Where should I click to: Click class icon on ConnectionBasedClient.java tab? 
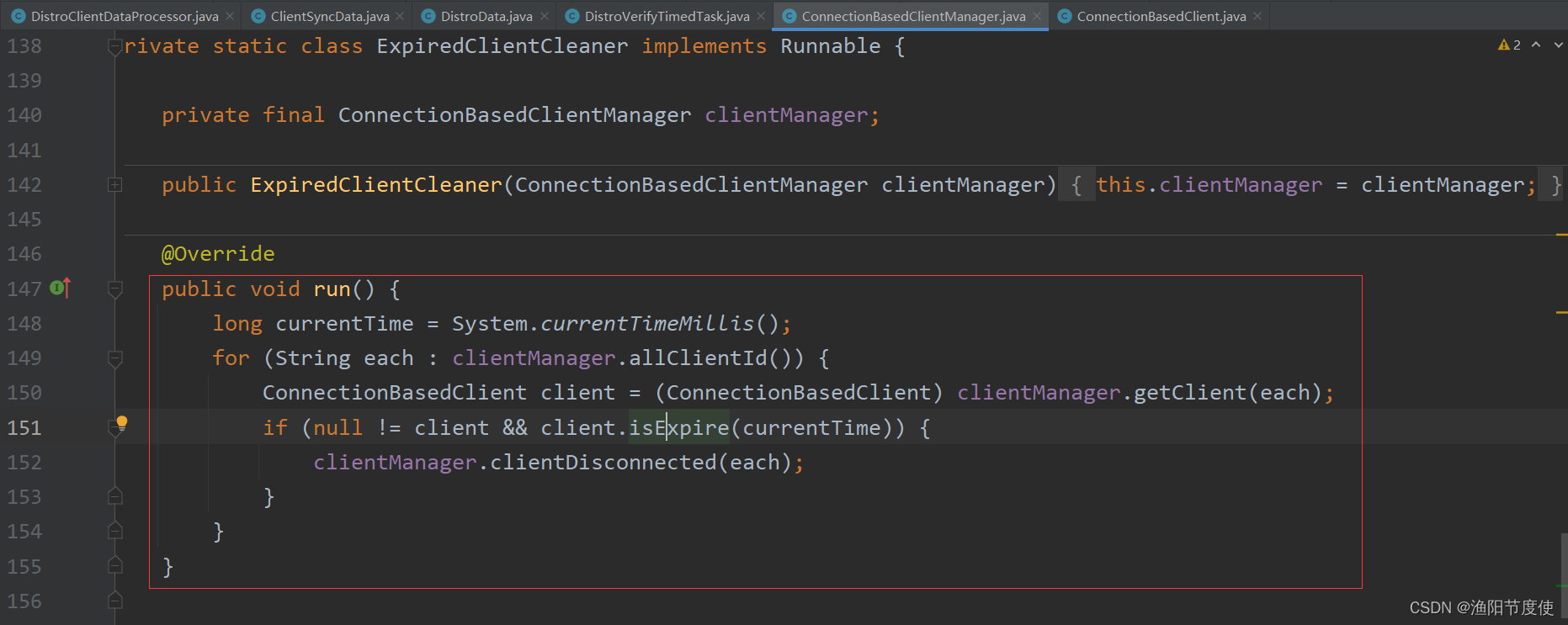tap(1065, 16)
